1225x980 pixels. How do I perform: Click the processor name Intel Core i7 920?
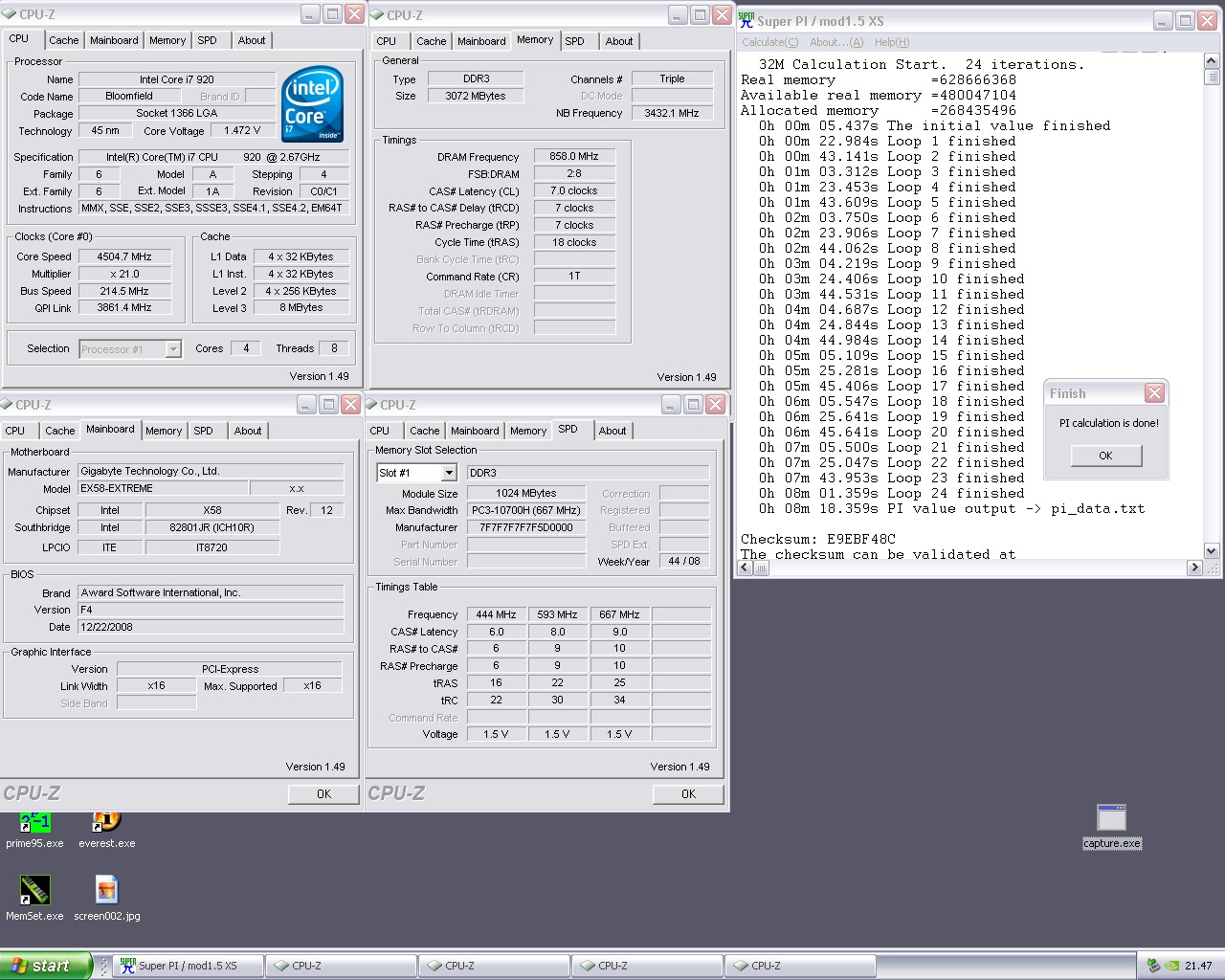click(177, 79)
